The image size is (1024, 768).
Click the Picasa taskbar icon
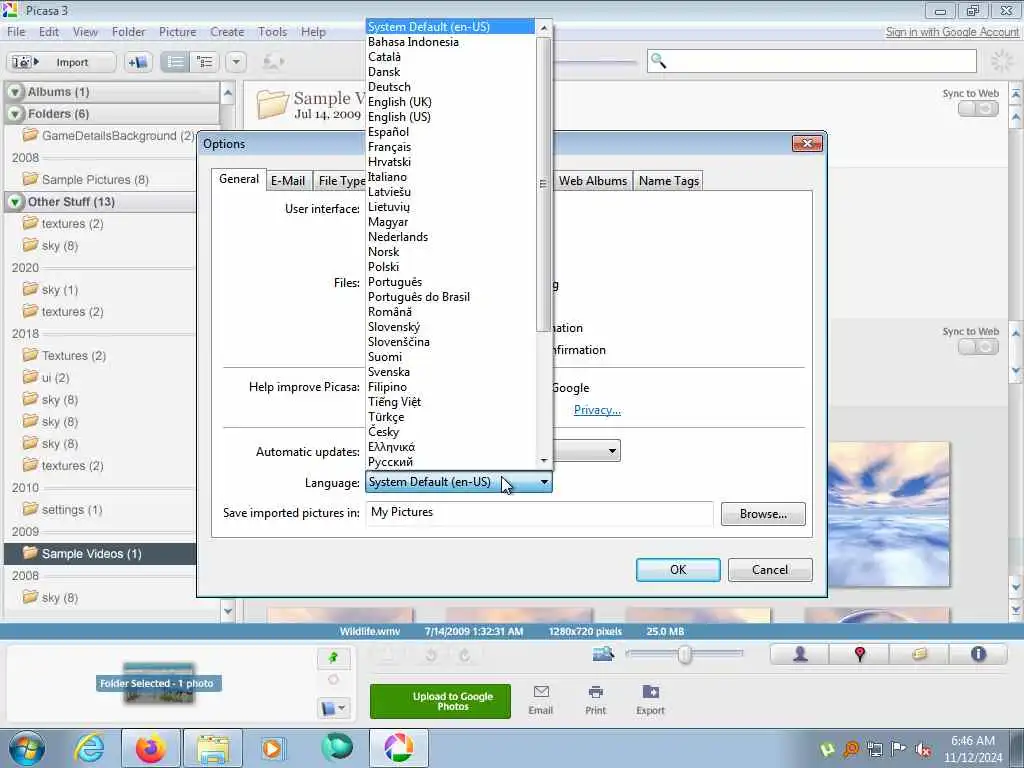point(398,748)
